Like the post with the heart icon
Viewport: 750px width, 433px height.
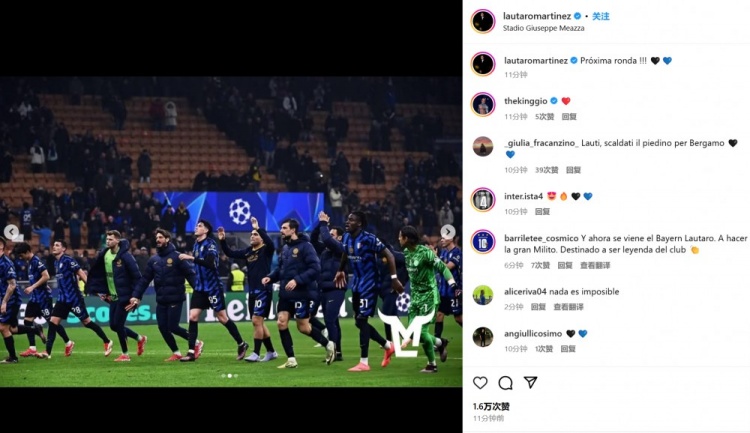pos(480,382)
